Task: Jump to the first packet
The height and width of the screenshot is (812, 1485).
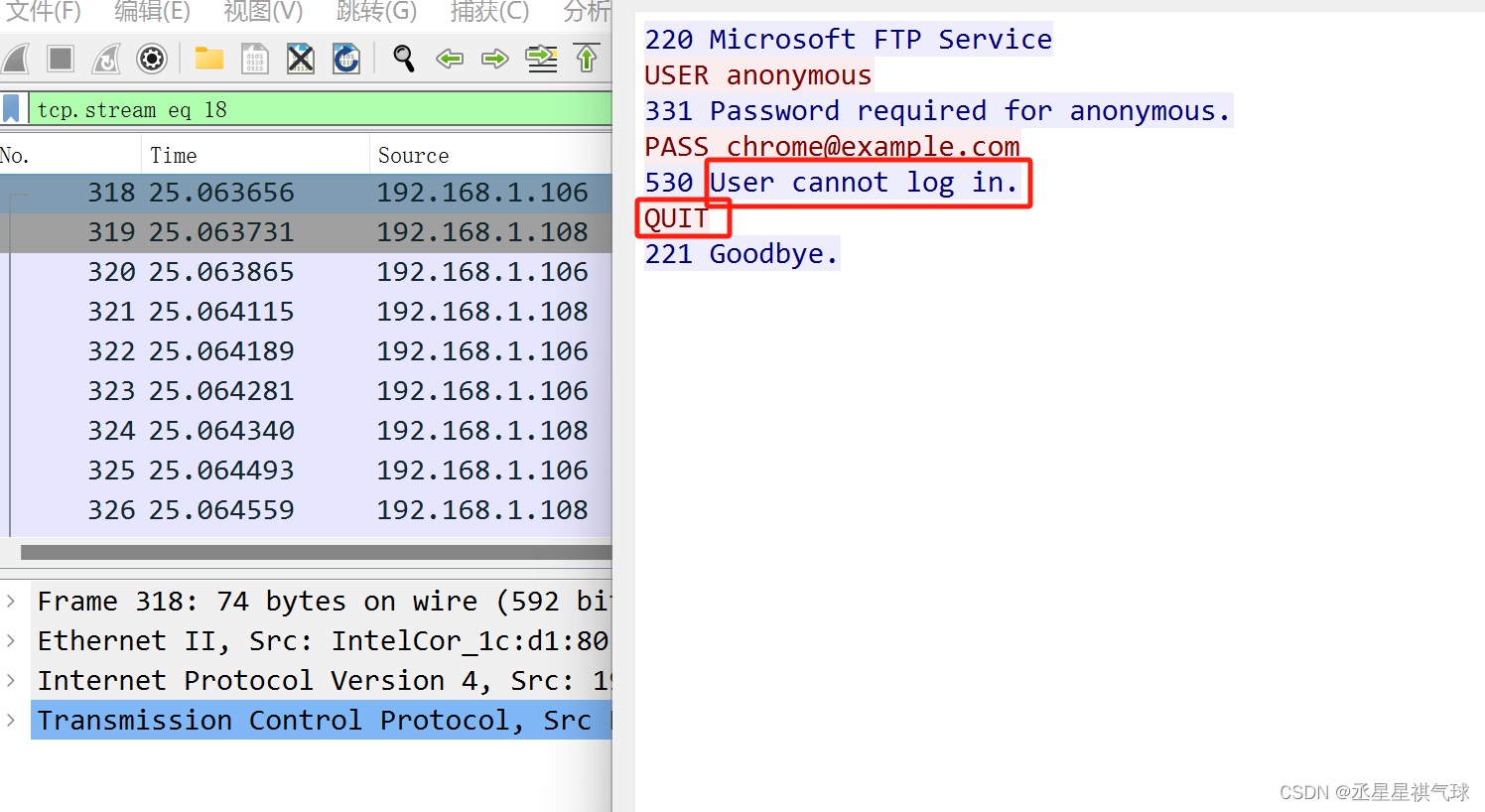Action: (x=587, y=59)
